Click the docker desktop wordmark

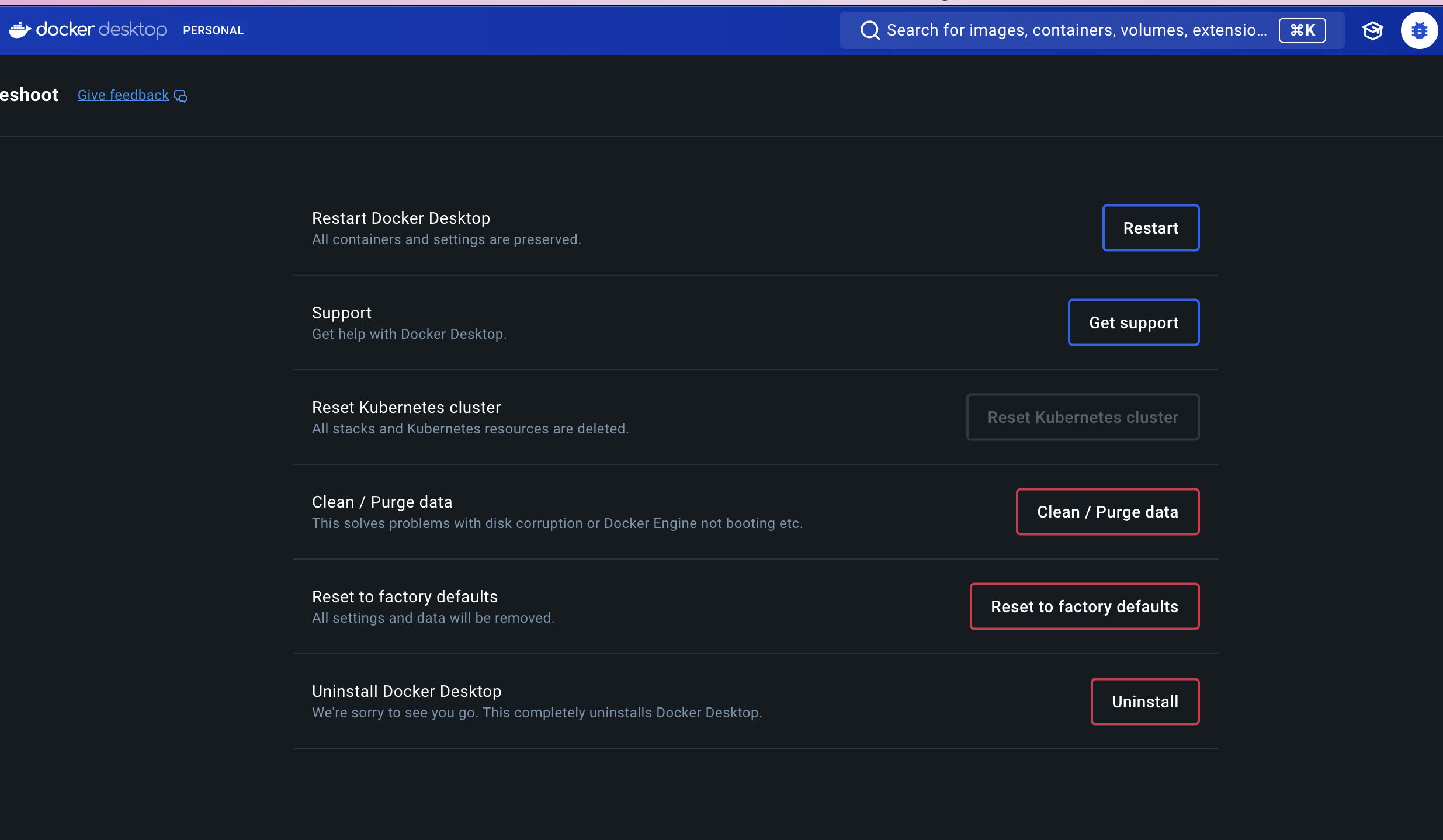click(102, 30)
